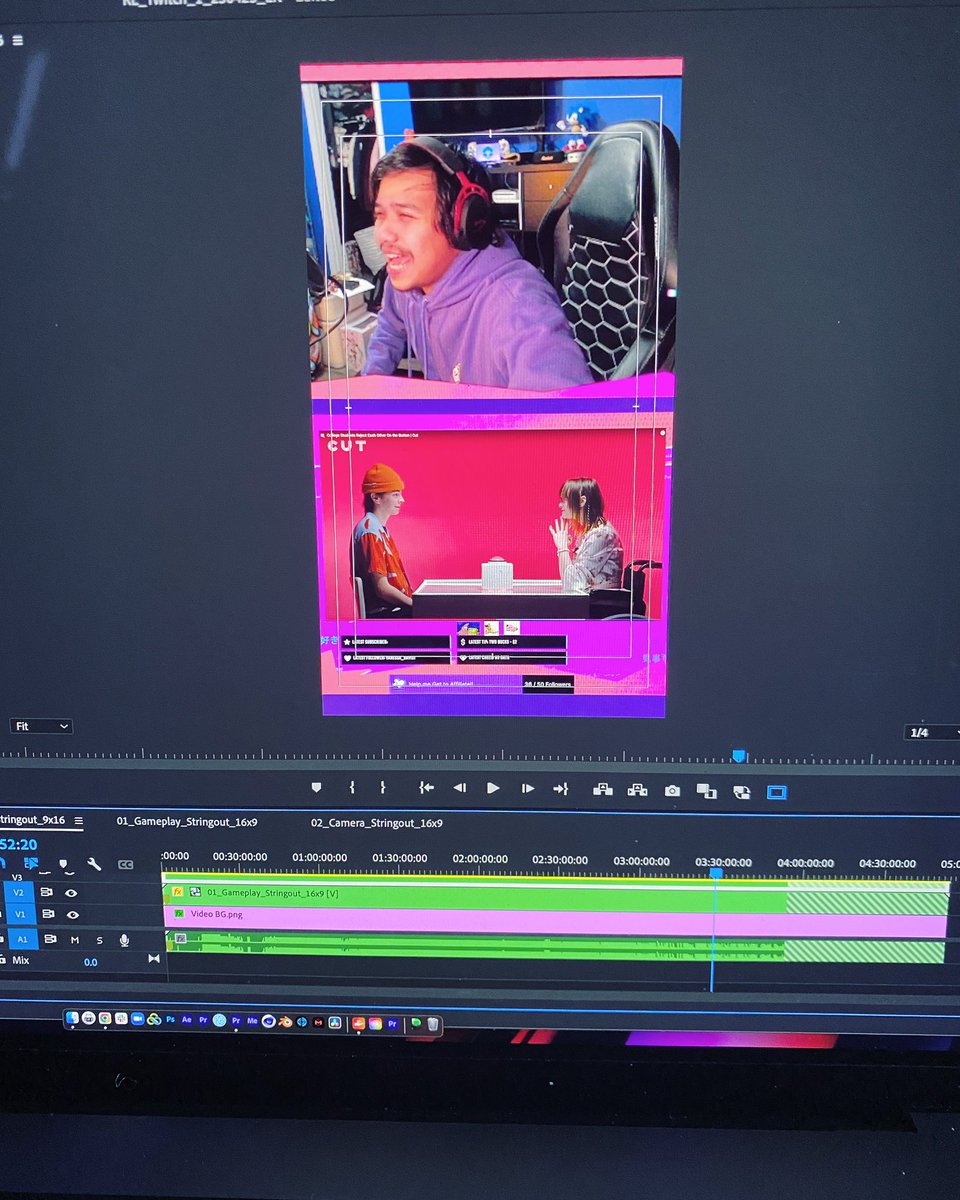
Task: Click the timeline ruler at 02:00:00:00
Action: click(480, 858)
